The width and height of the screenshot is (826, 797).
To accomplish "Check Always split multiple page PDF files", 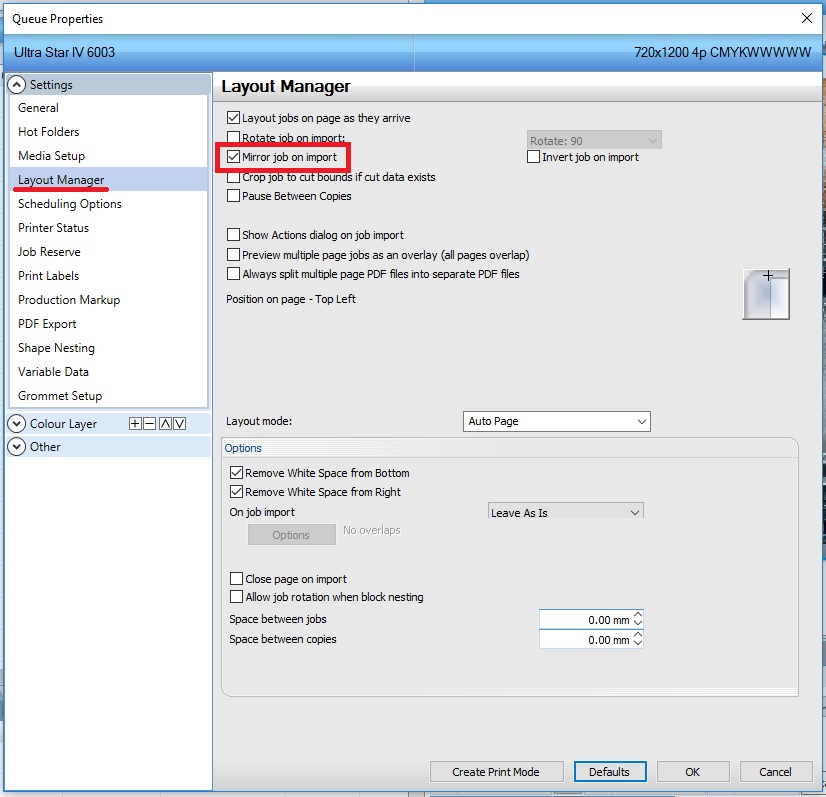I will coord(233,273).
